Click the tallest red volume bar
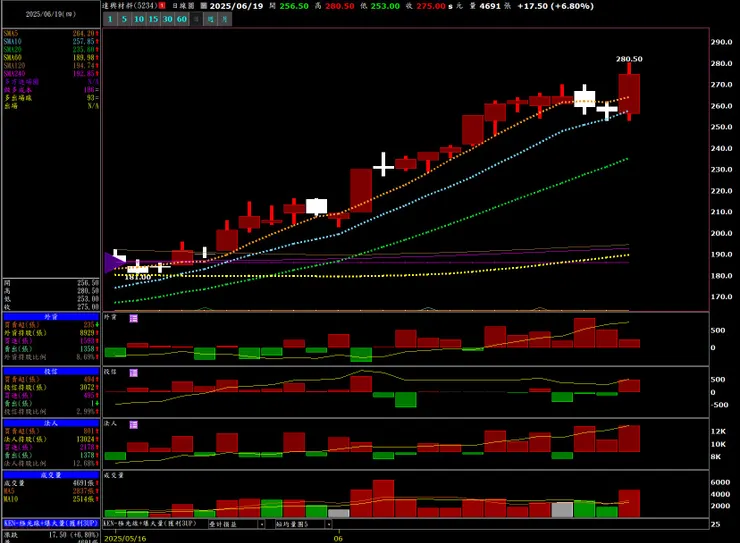This screenshot has height=543, width=740. pyautogui.click(x=383, y=498)
